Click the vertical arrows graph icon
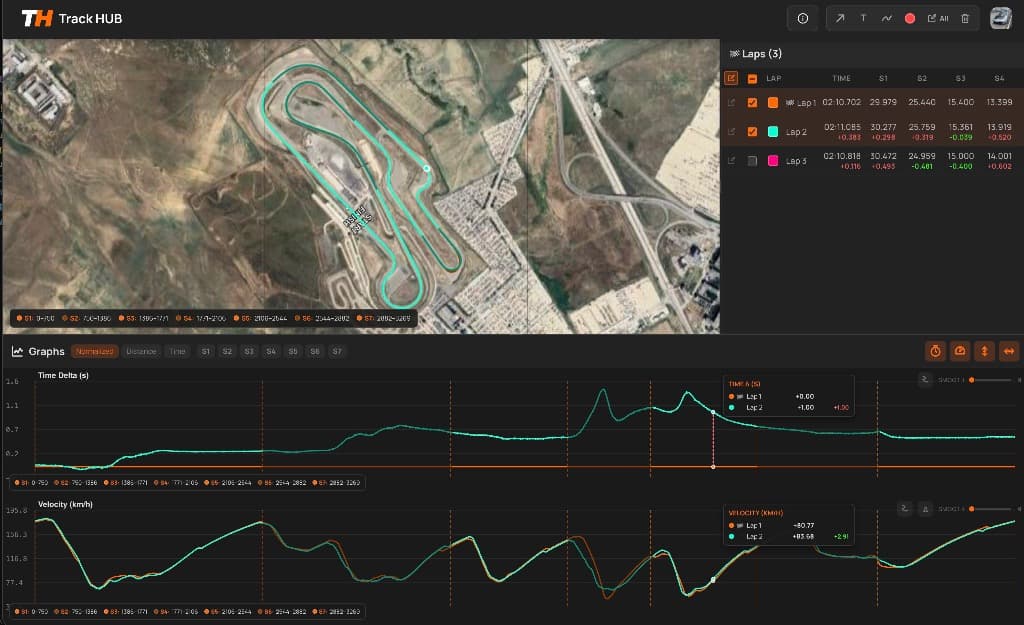The image size is (1024, 625). (x=984, y=351)
